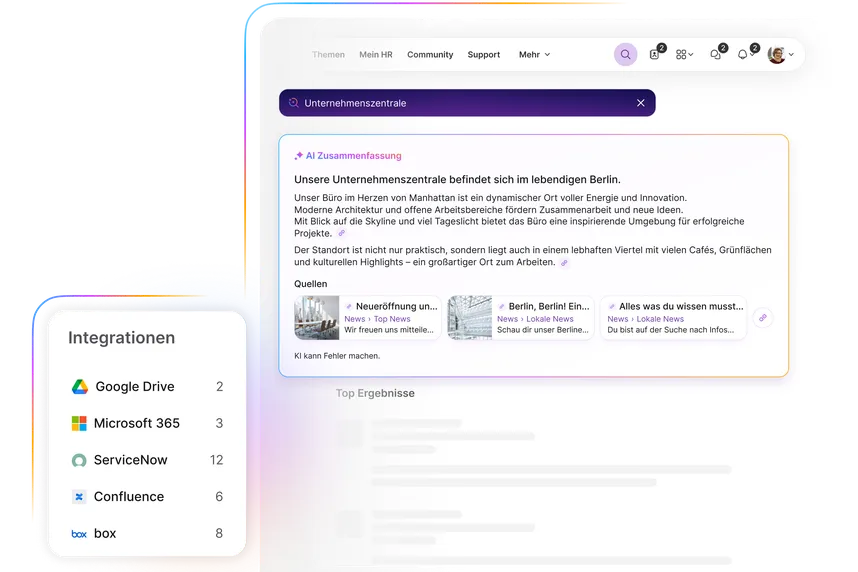The width and height of the screenshot is (858, 572).
Task: Click Lokale News breadcrumb in Berlin card
Action: click(x=549, y=319)
